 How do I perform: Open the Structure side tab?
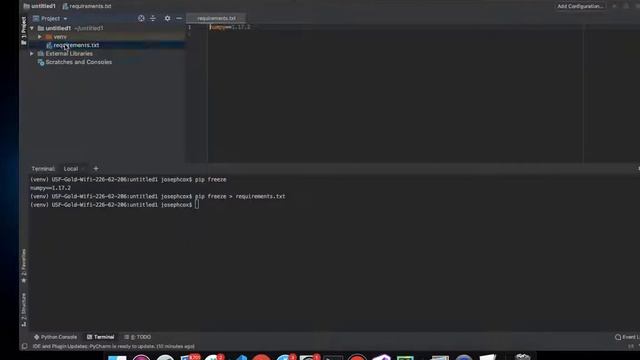click(x=24, y=309)
